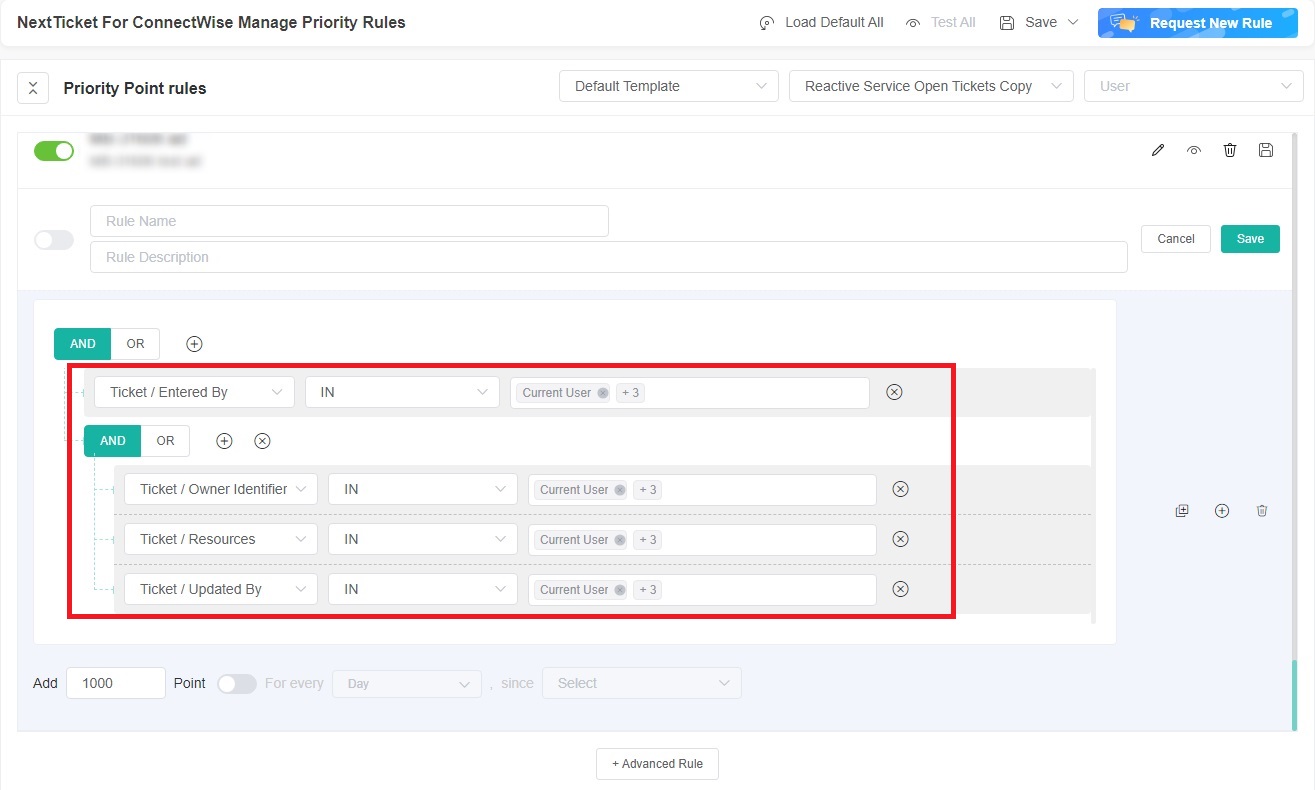The height and width of the screenshot is (790, 1315).
Task: Click the Rule Name input field
Action: 349,221
